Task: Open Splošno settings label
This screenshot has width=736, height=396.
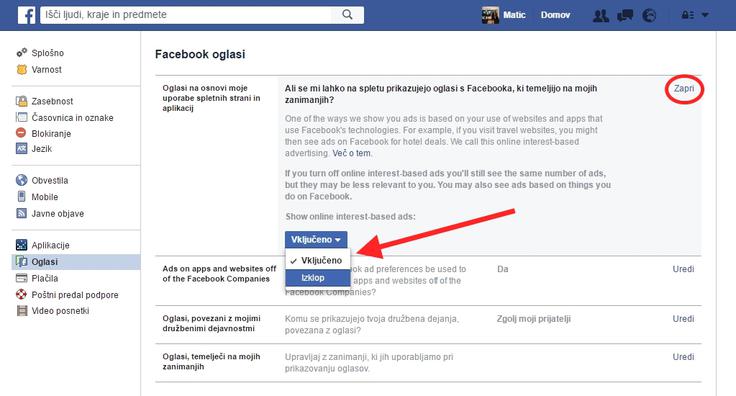Action: pyautogui.click(x=48, y=53)
